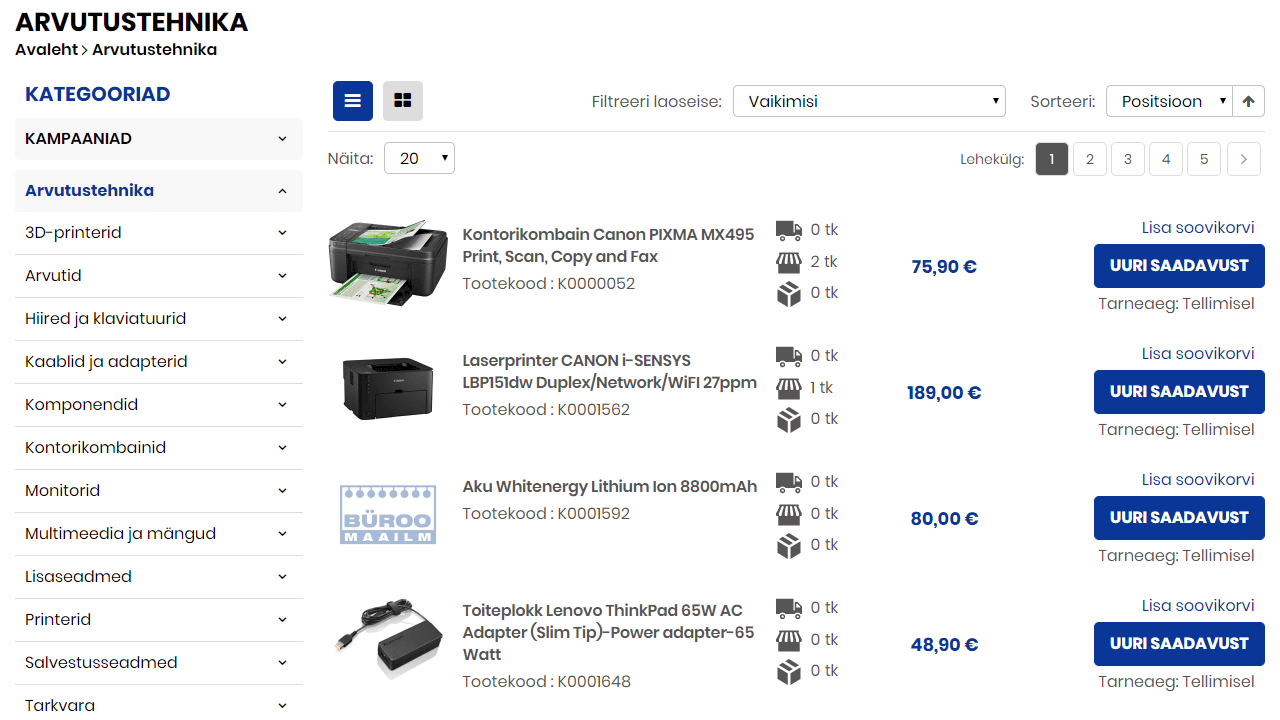This screenshot has height=720, width=1280.
Task: Select current page 1 button
Action: (x=1052, y=159)
